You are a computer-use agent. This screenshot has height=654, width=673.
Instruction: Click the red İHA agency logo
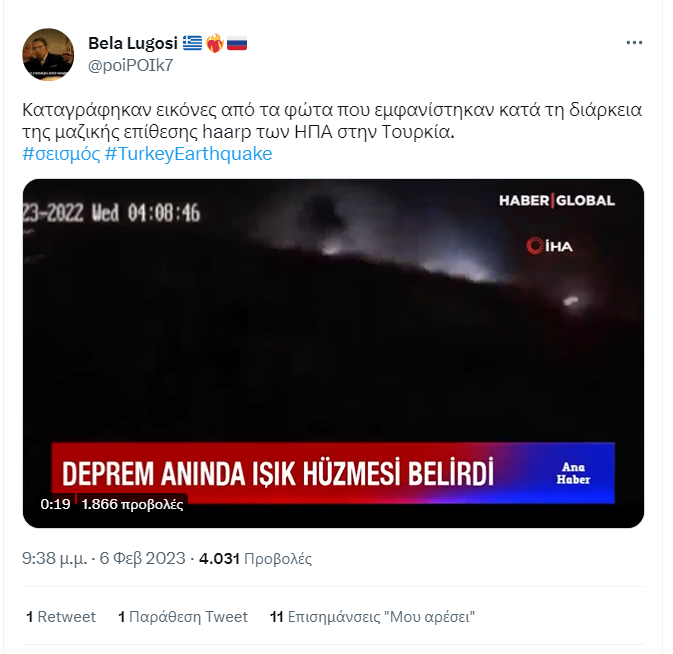pyautogui.click(x=550, y=246)
